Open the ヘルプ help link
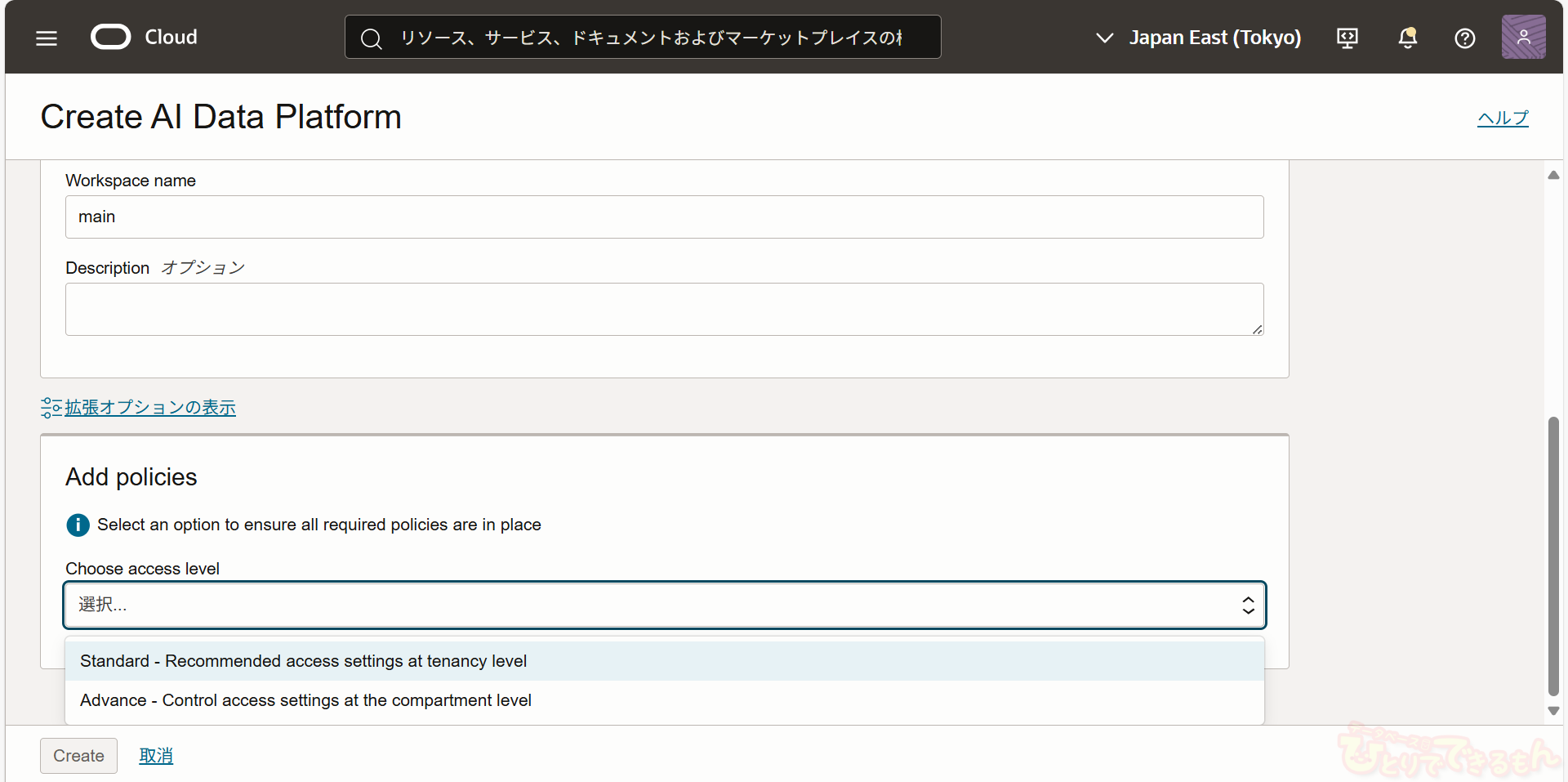The height and width of the screenshot is (782, 1568). tap(1502, 118)
